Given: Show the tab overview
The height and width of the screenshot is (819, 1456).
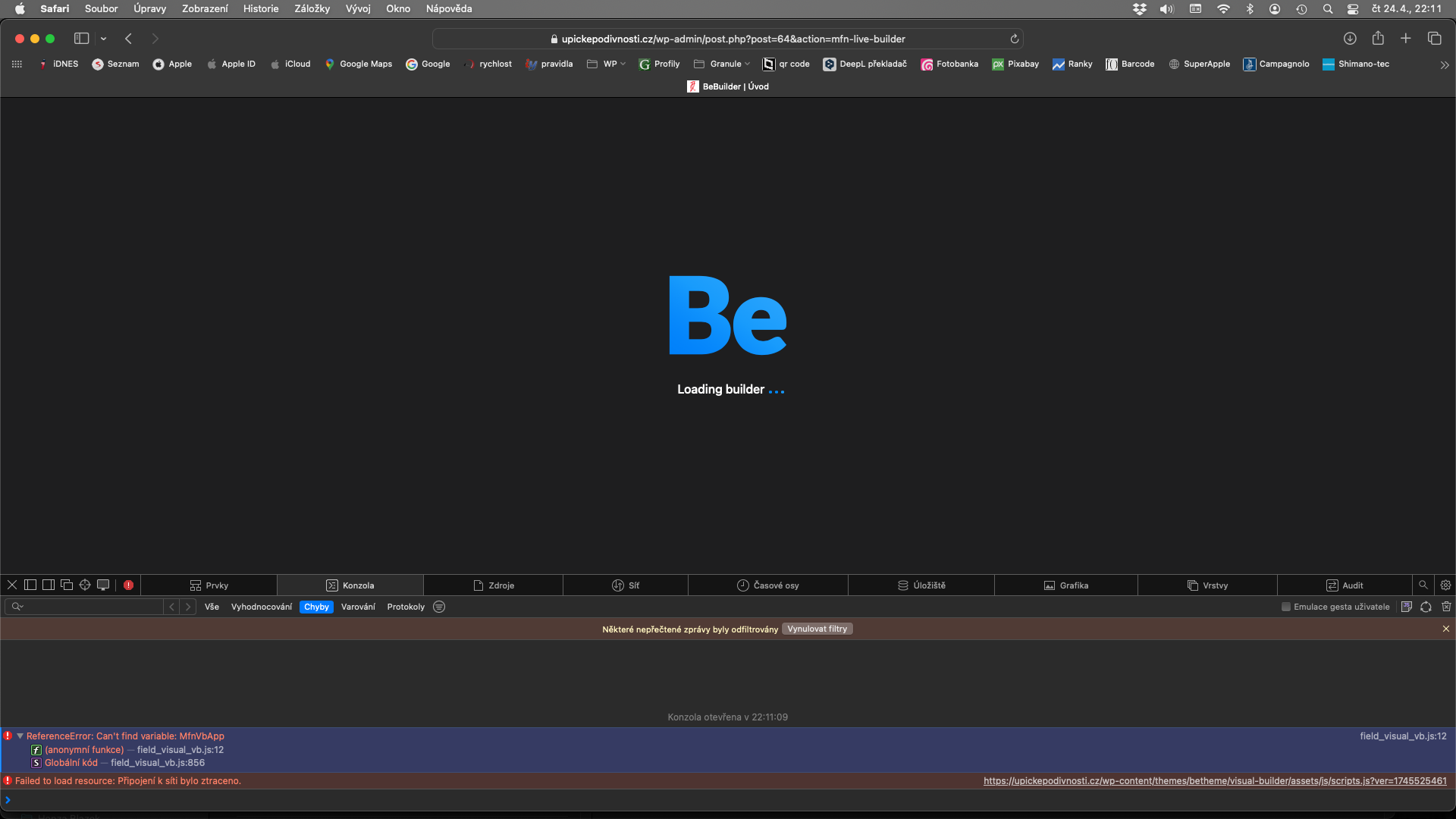Looking at the screenshot, I should pos(1434,38).
